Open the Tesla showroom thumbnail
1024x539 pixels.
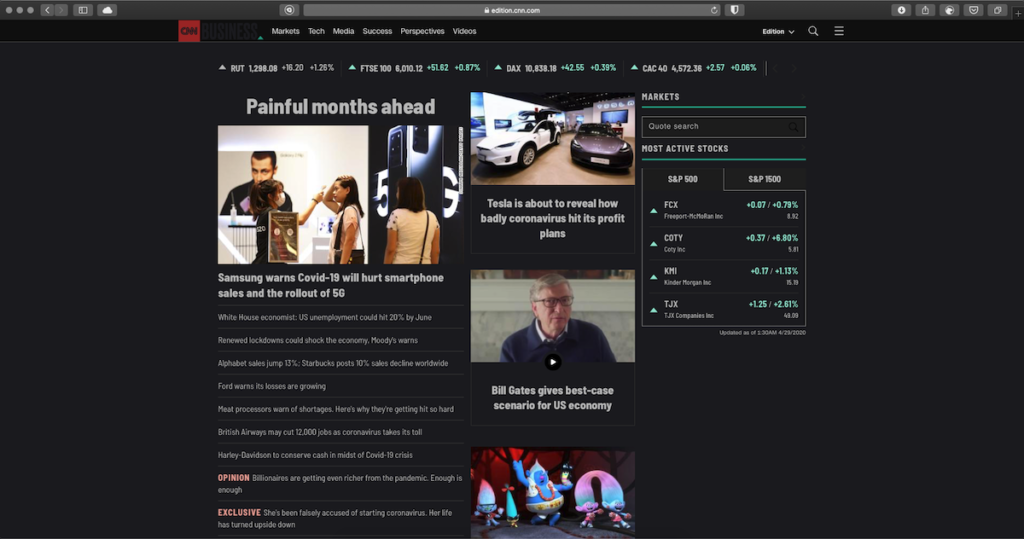click(x=552, y=138)
